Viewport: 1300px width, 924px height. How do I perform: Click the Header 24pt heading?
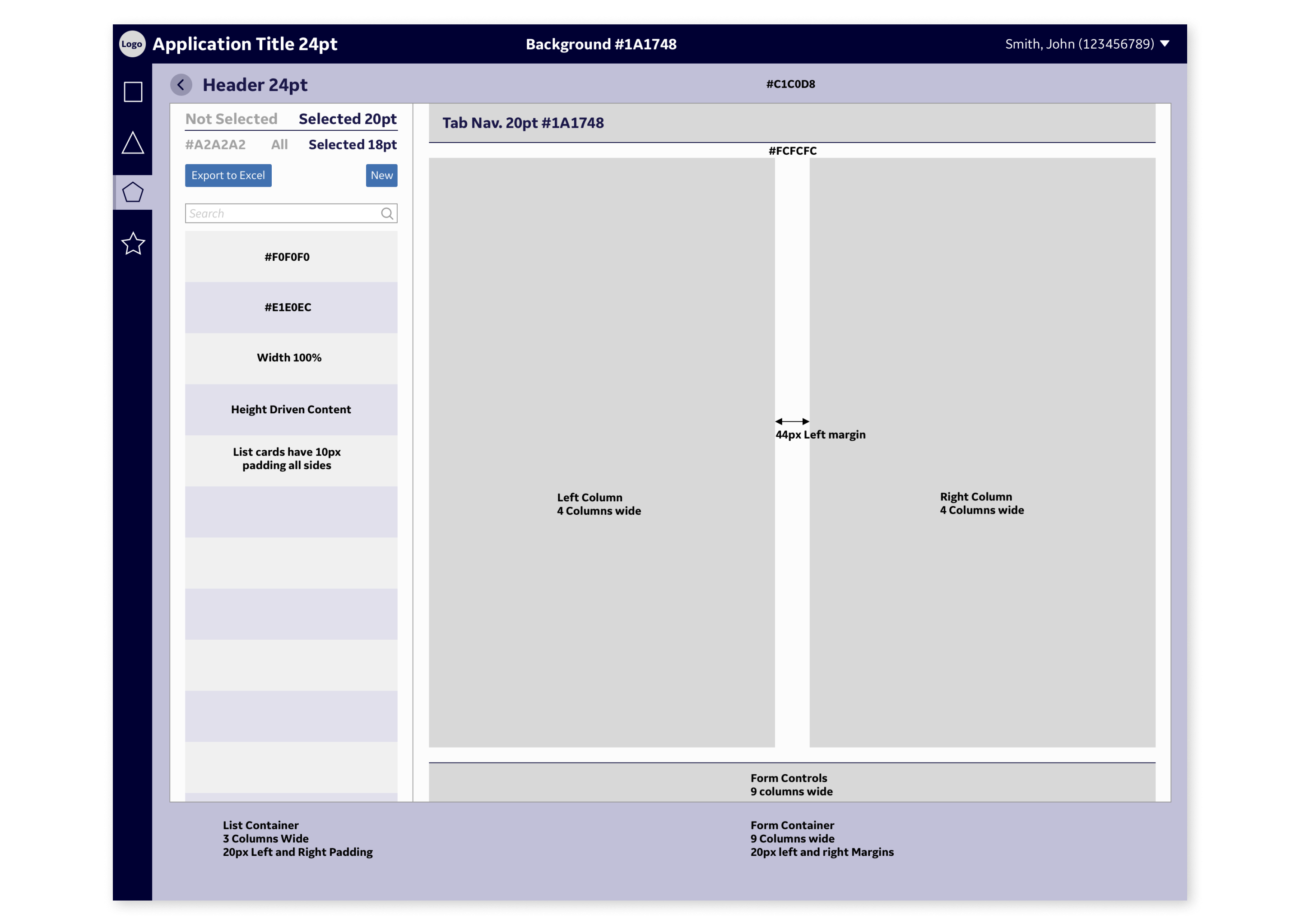click(255, 85)
